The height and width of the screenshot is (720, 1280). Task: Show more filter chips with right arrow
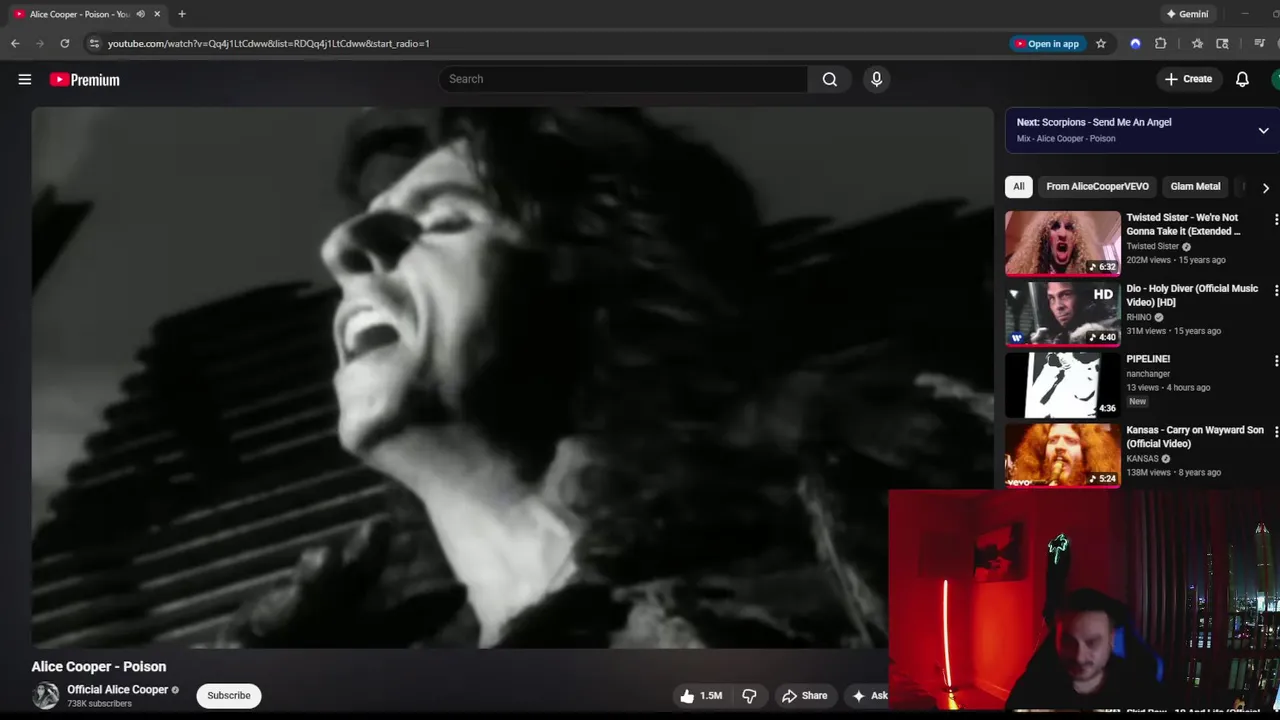(x=1265, y=188)
